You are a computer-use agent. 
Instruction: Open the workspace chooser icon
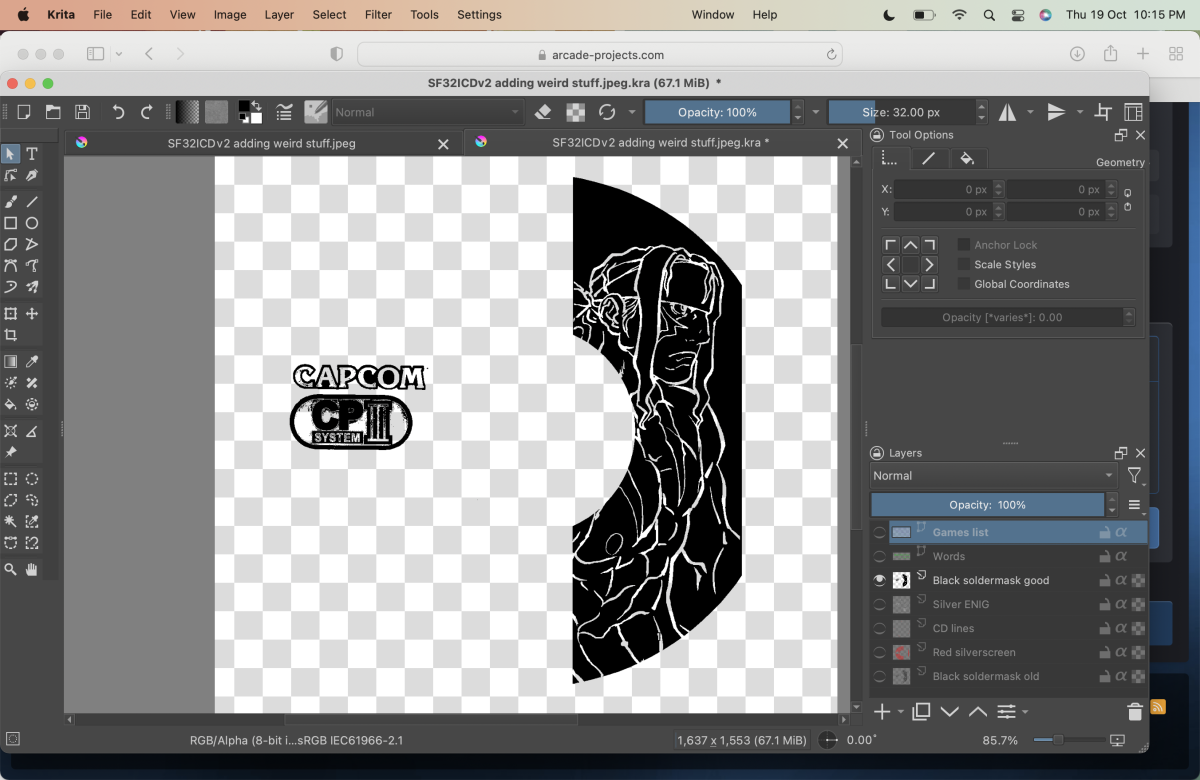point(1133,112)
